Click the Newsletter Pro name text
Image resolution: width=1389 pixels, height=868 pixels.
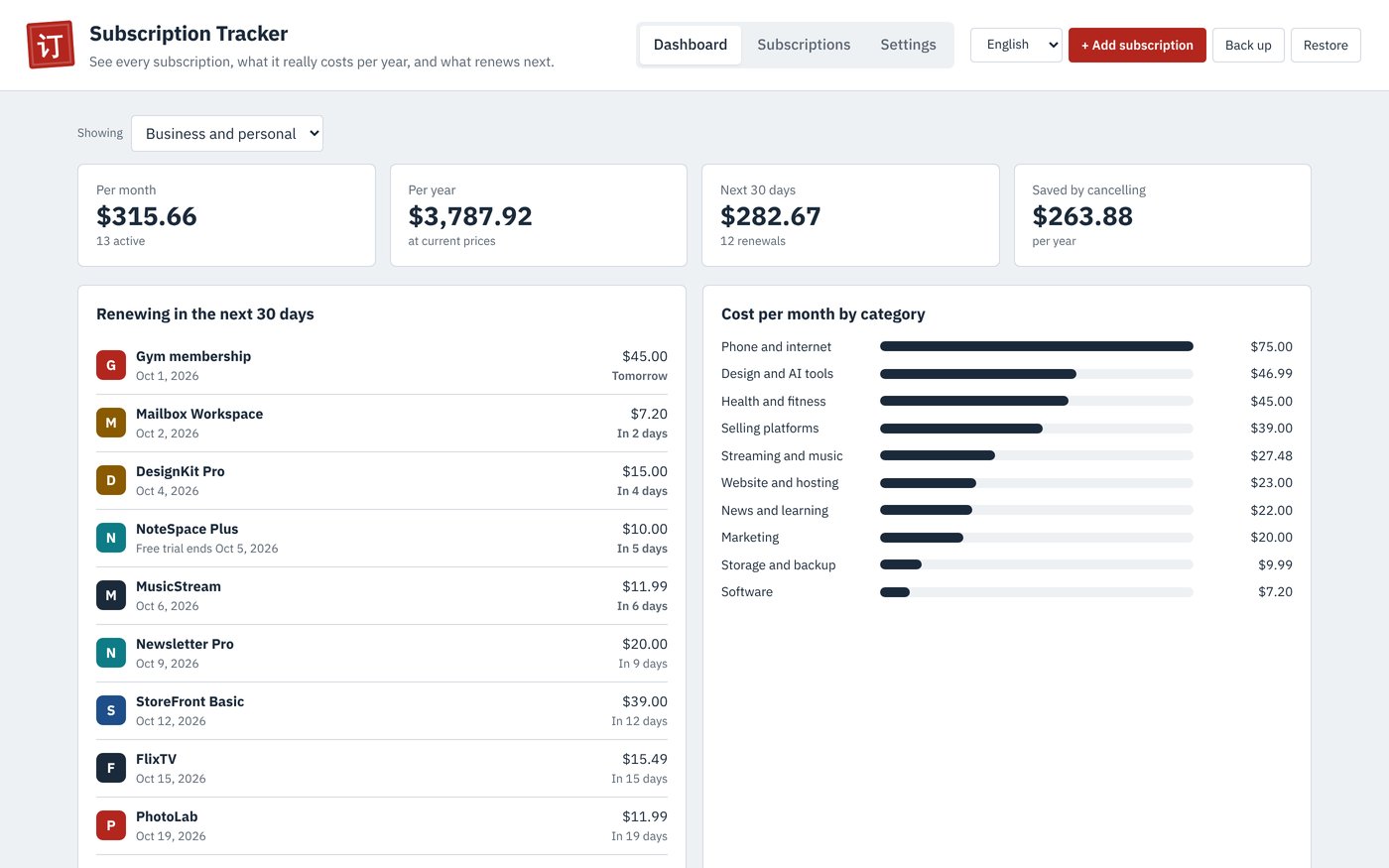(185, 644)
